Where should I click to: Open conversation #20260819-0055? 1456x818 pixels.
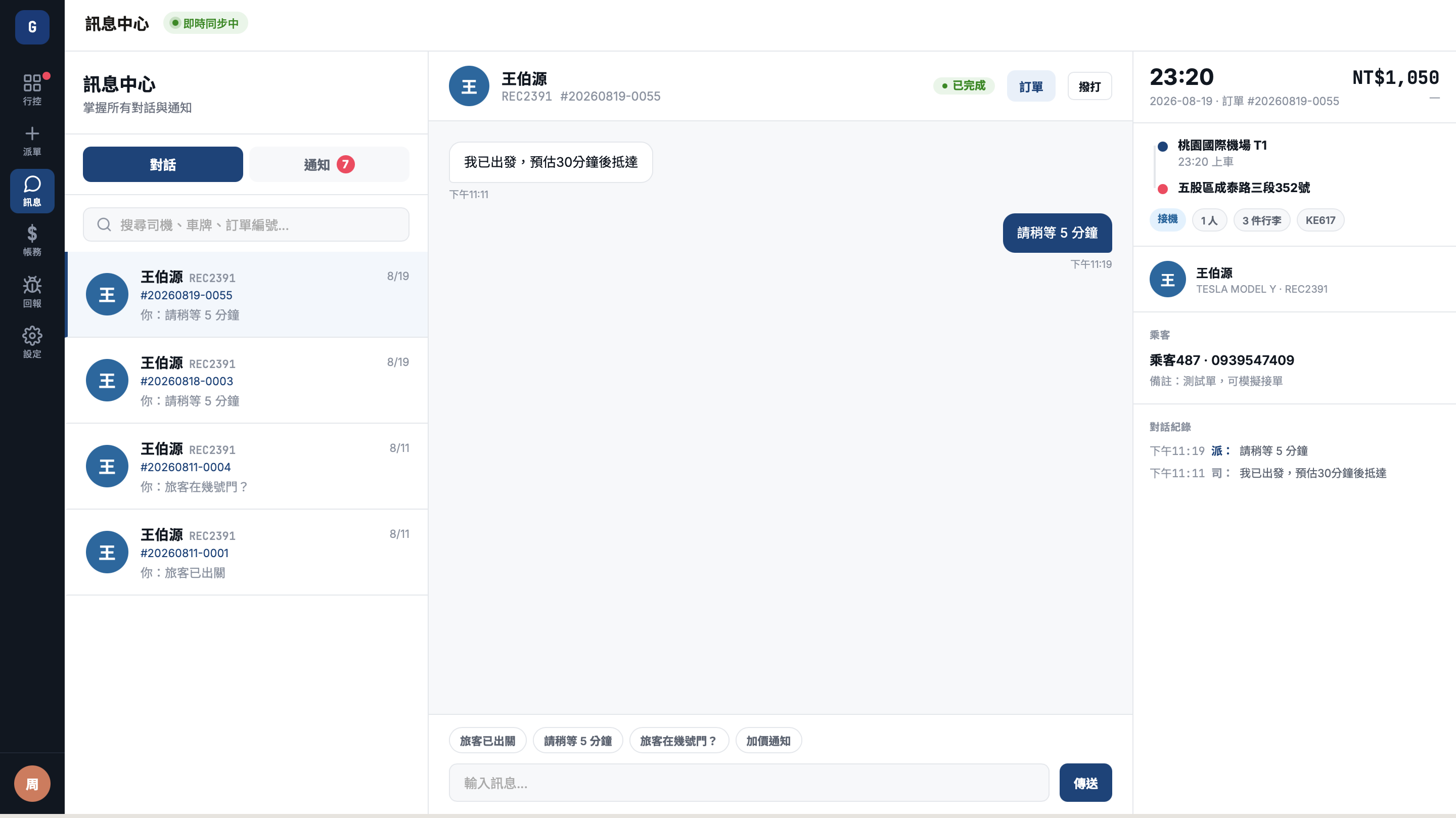[x=246, y=295]
